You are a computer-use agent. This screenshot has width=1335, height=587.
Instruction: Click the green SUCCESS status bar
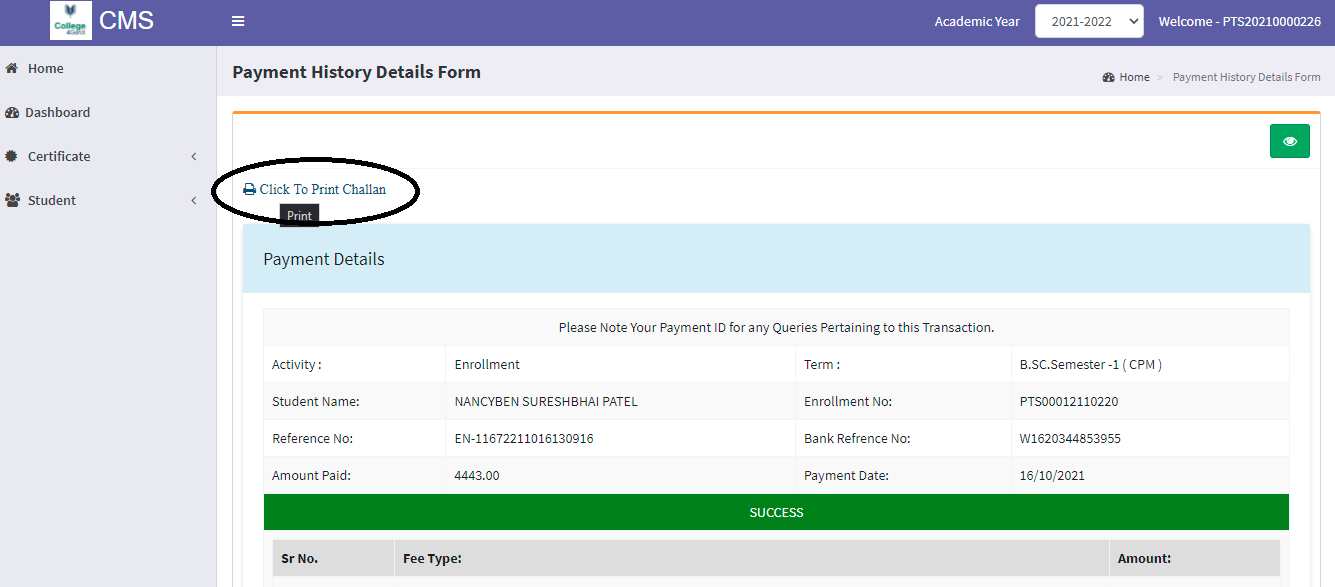click(x=776, y=512)
